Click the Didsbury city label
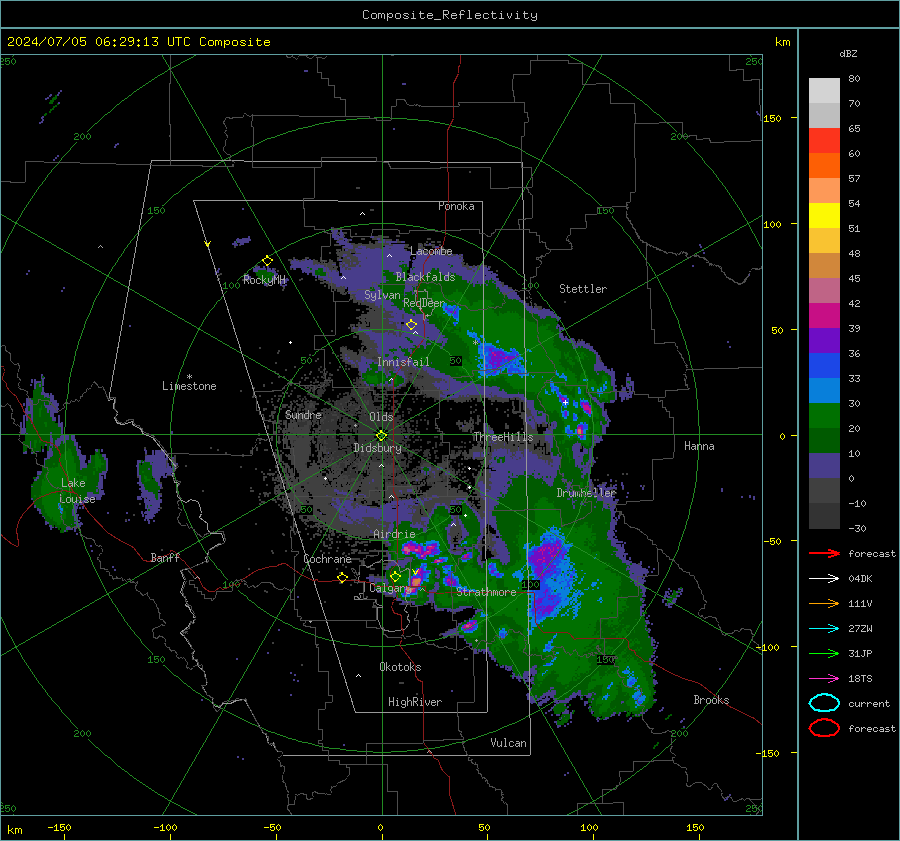900x841 pixels. 377,448
